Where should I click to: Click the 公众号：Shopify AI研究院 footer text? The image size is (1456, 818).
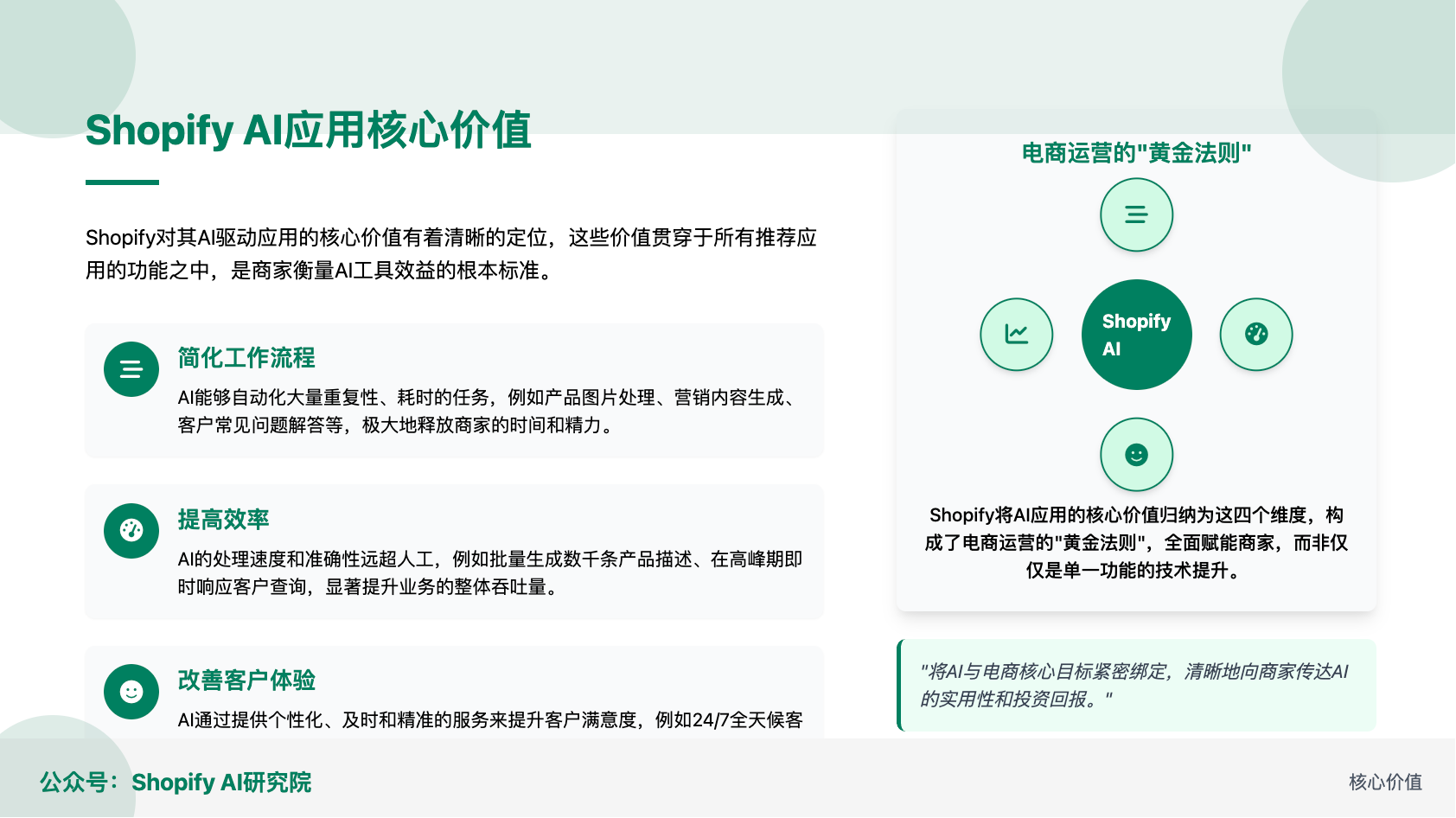click(176, 783)
